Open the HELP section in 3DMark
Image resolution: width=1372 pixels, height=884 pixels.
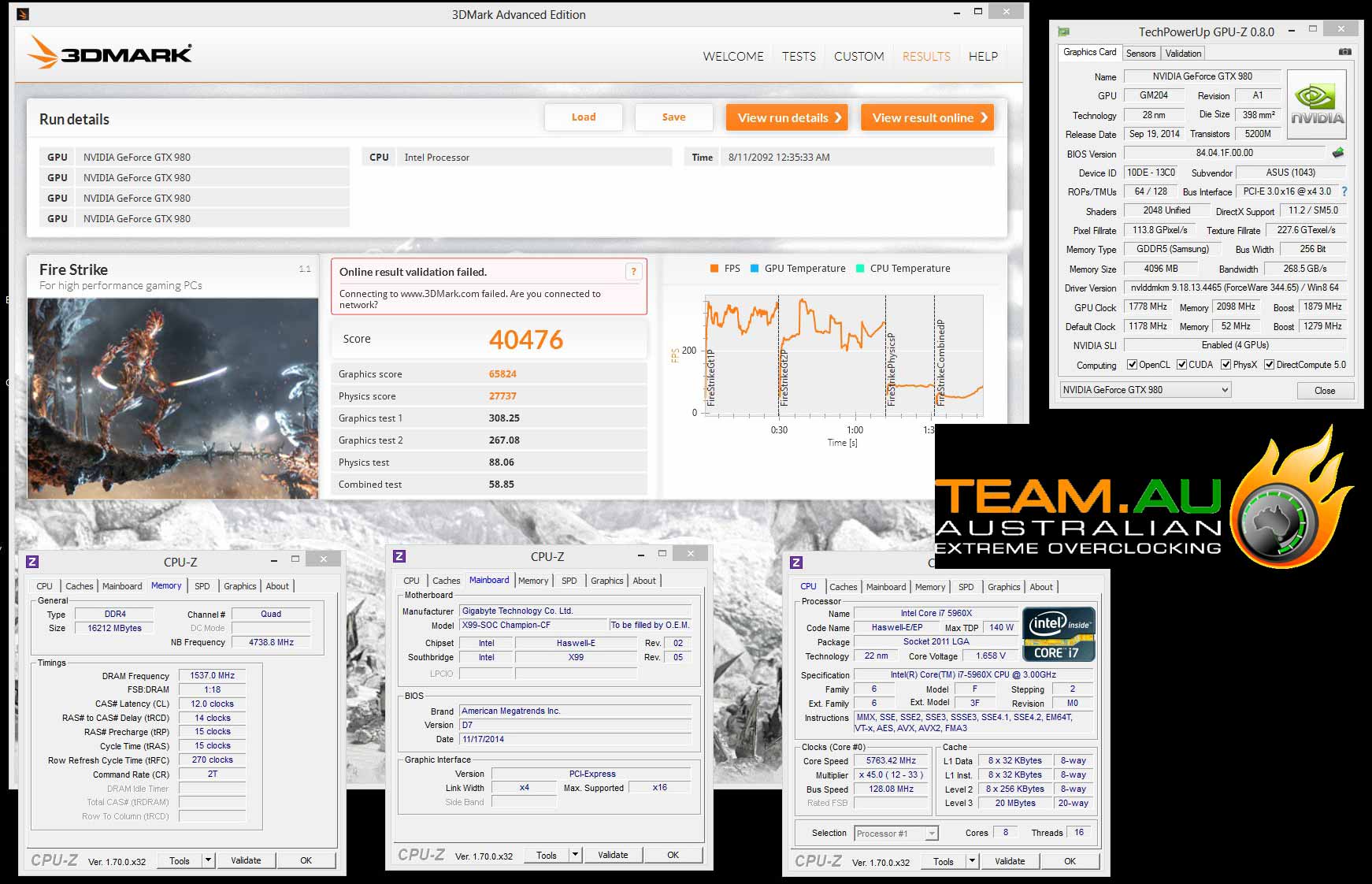pos(983,57)
